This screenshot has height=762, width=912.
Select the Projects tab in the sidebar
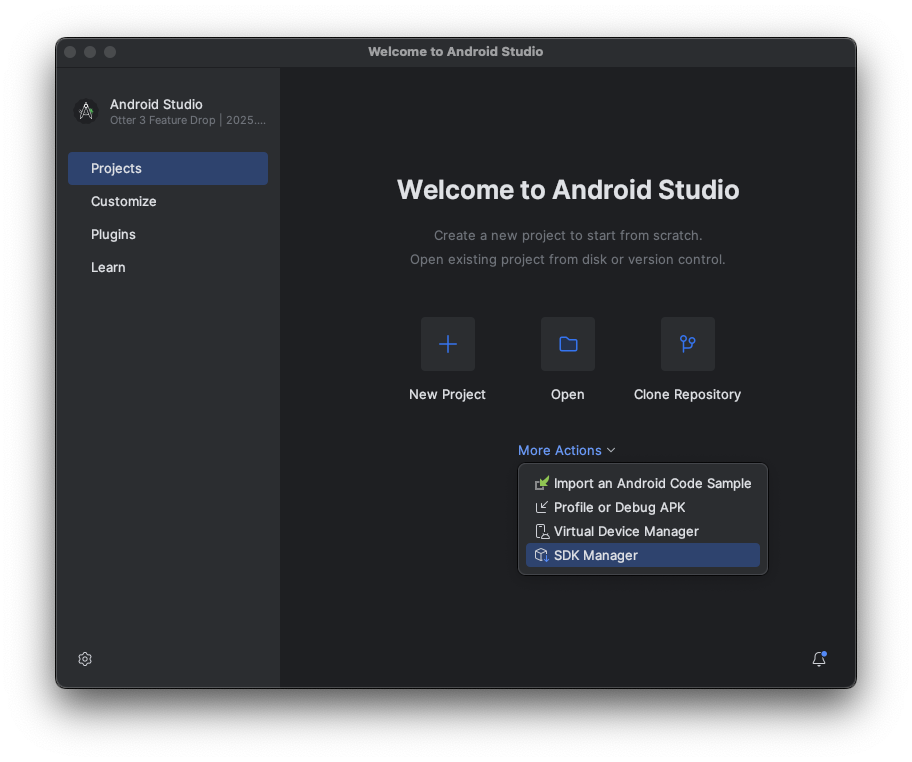click(116, 168)
